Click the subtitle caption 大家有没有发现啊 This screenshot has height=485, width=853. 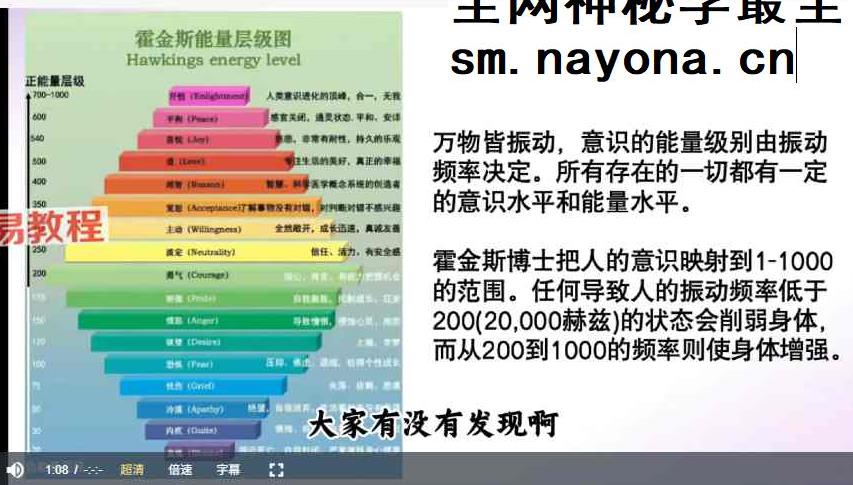[433, 424]
